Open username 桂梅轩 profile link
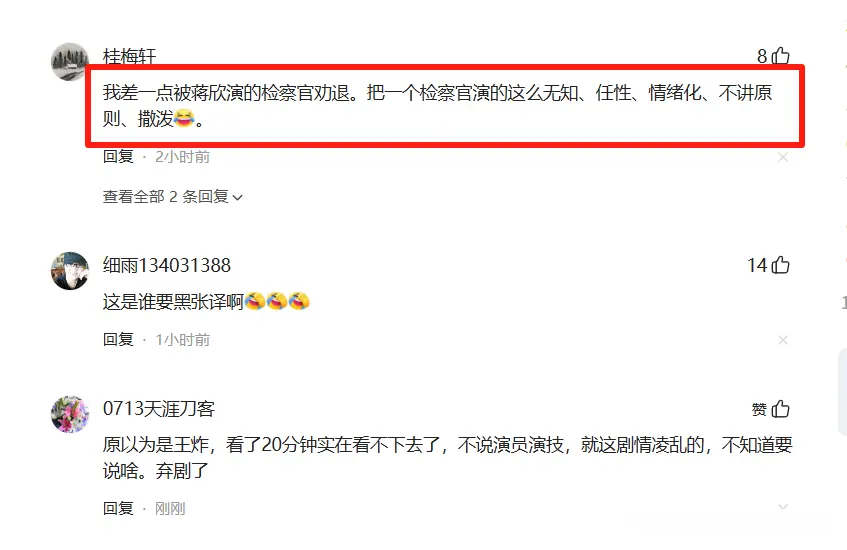847x550 pixels. pyautogui.click(x=130, y=56)
